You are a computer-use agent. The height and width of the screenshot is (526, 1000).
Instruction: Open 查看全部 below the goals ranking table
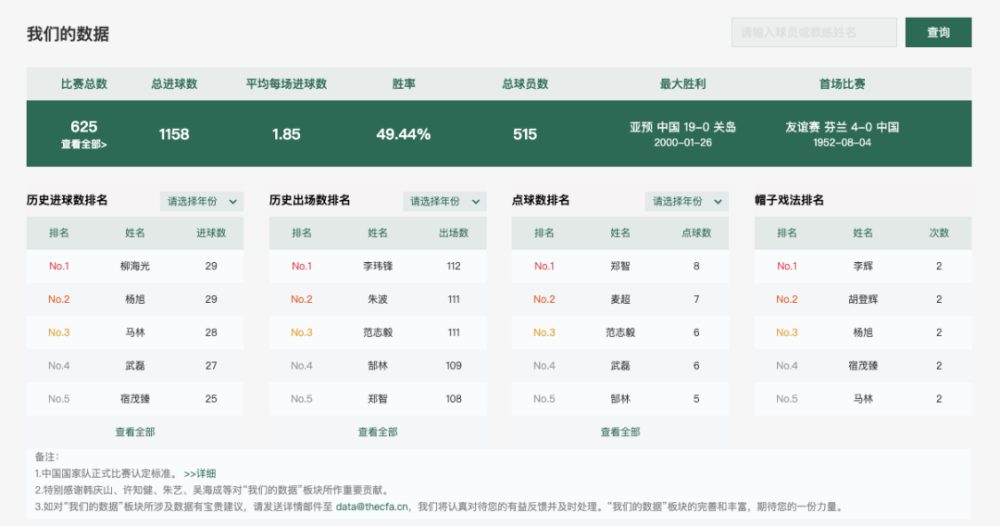pos(135,432)
